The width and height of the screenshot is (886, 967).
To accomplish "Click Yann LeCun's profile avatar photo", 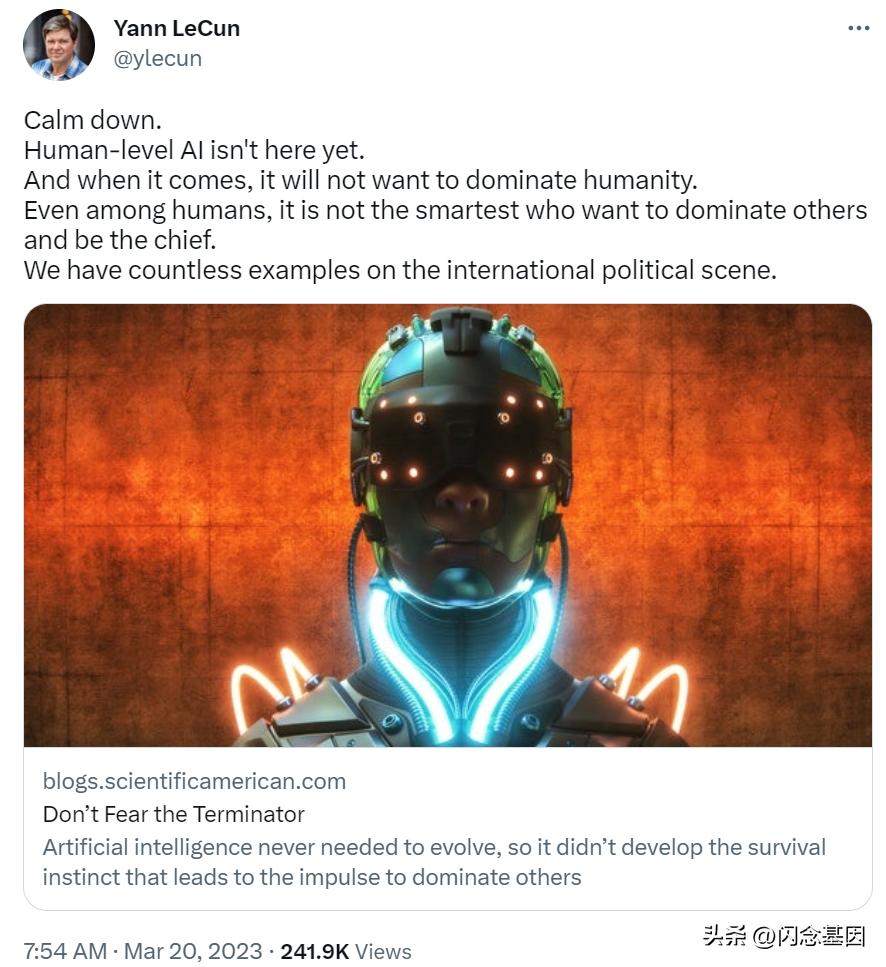I will coord(58,45).
